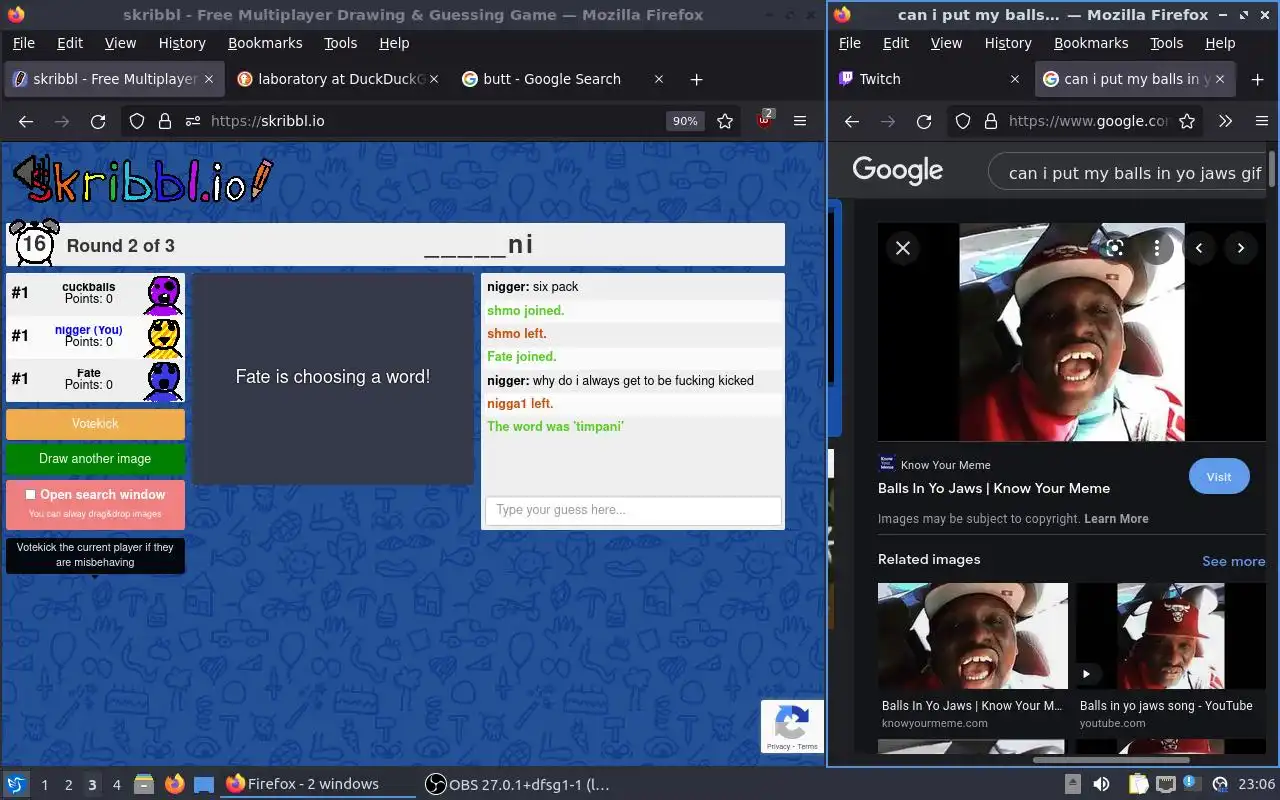
Task: Select player row Fate
Action: coord(95,379)
